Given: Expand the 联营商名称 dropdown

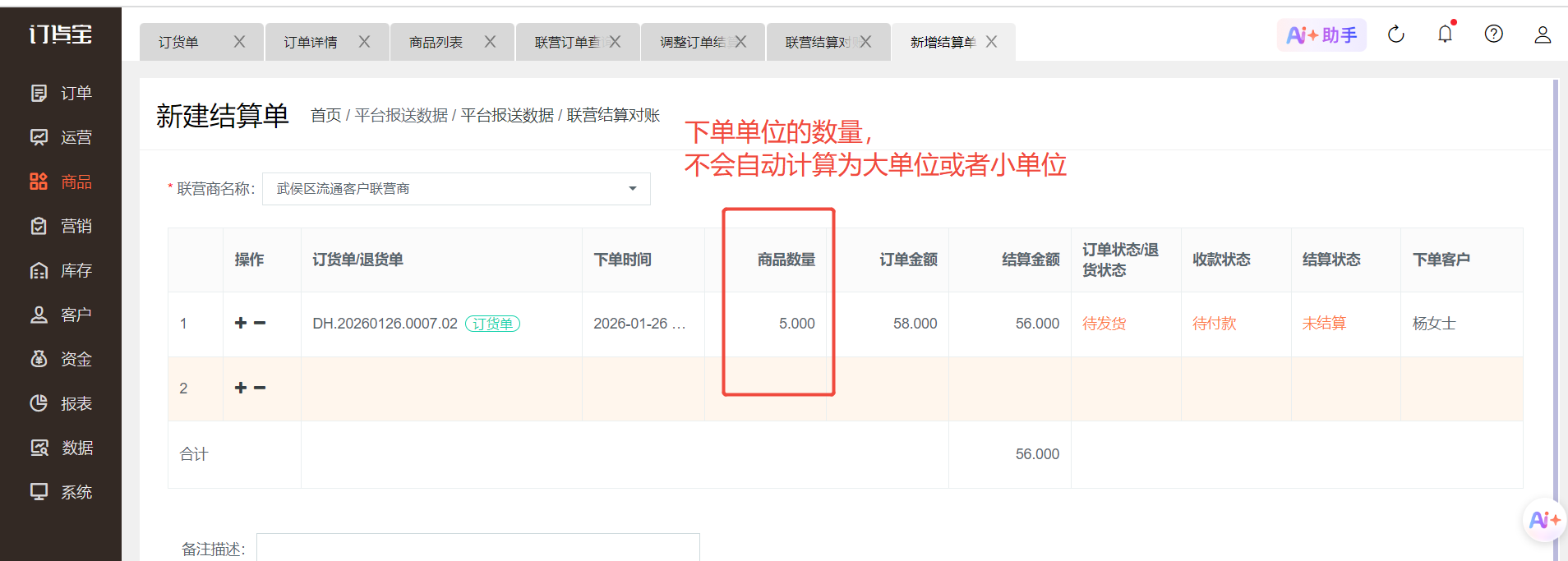Looking at the screenshot, I should [x=456, y=189].
